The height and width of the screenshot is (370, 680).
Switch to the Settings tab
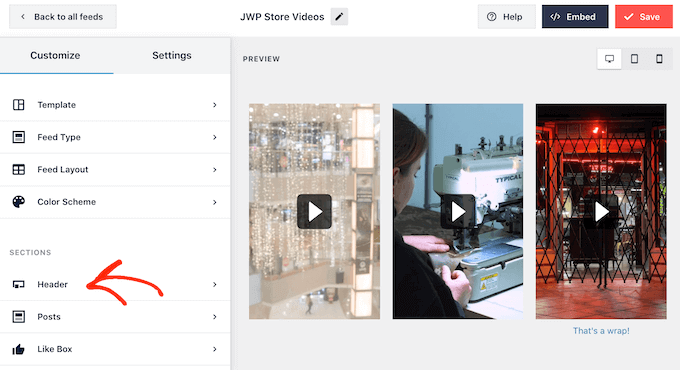click(172, 56)
